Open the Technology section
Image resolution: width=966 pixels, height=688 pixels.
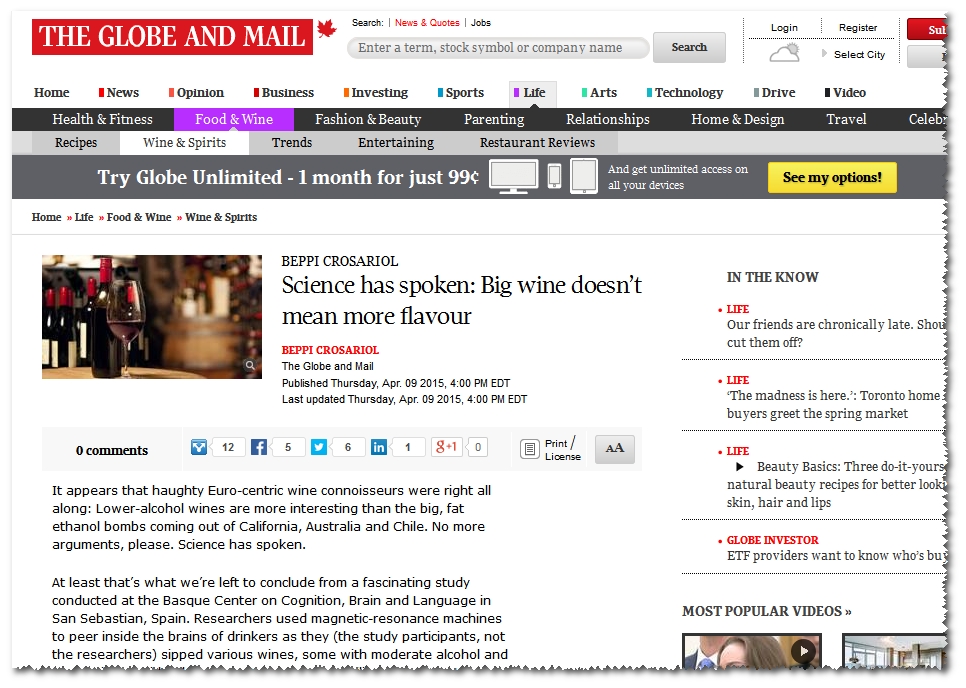pos(684,92)
